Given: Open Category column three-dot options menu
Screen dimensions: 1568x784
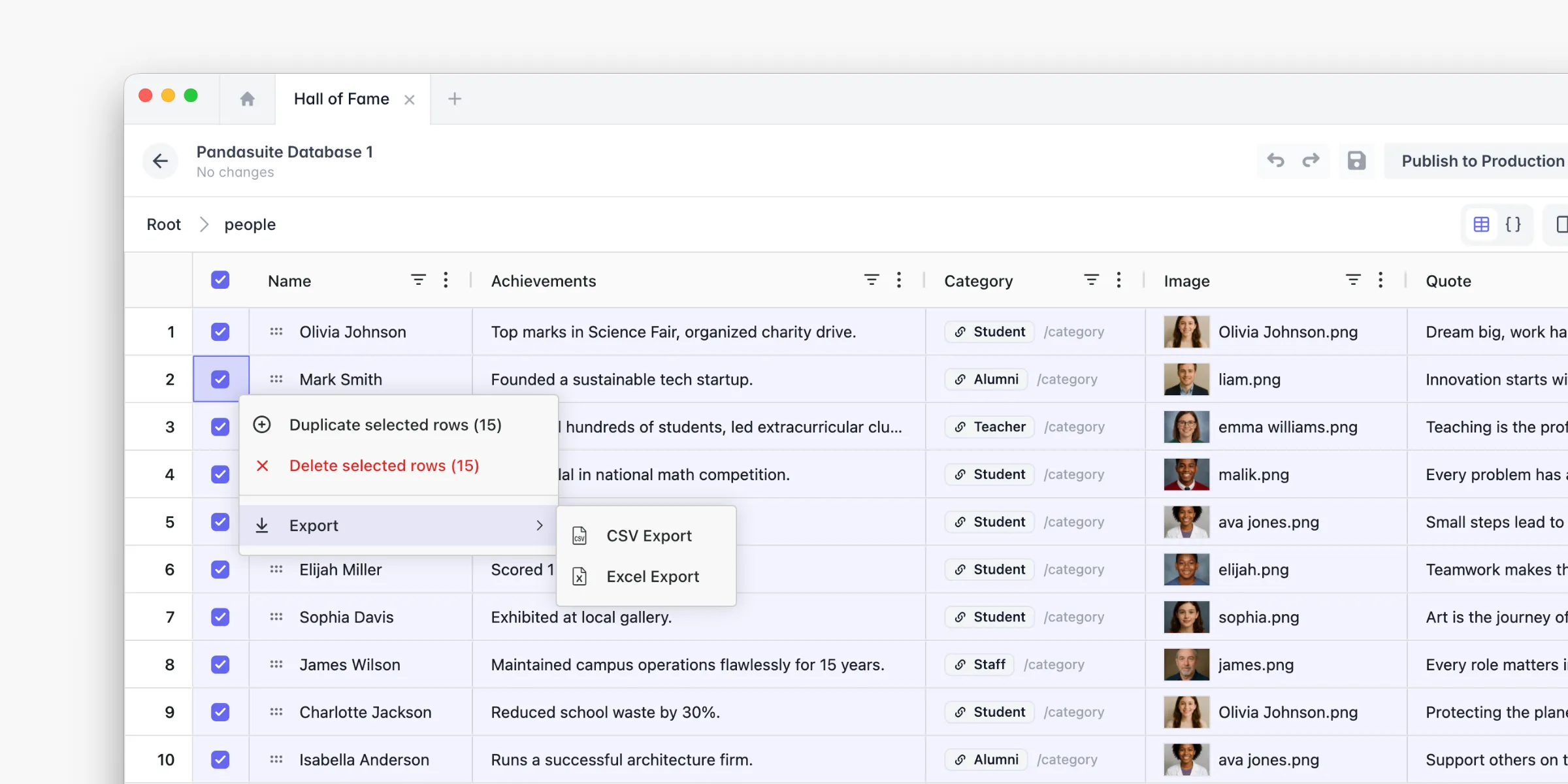Looking at the screenshot, I should (x=1119, y=280).
